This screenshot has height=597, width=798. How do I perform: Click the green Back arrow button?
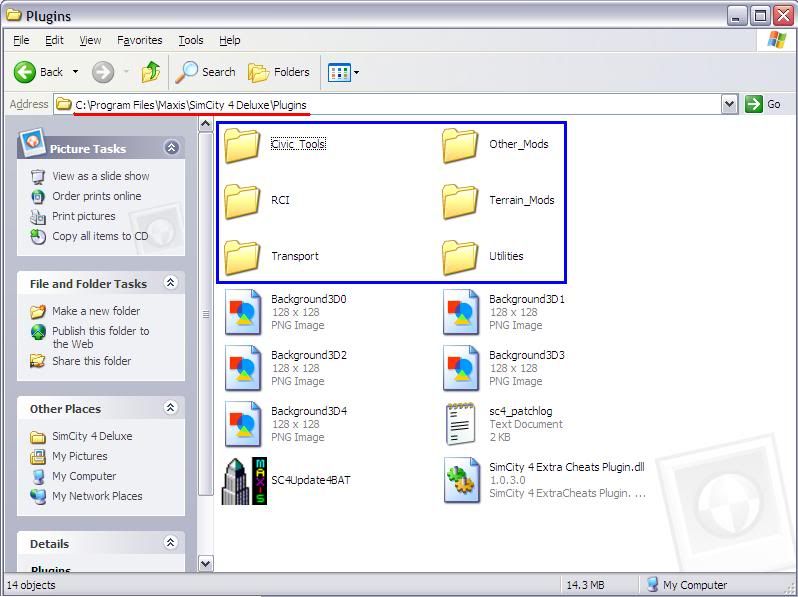click(24, 72)
